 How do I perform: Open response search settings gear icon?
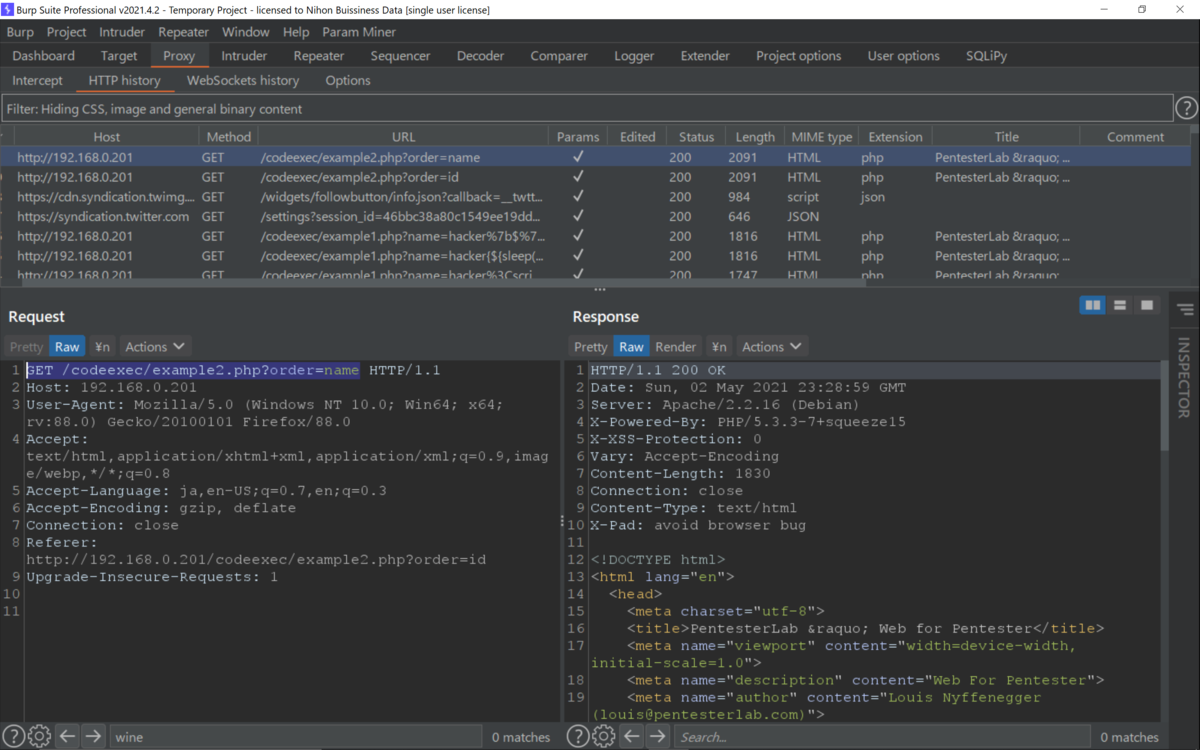[x=604, y=737]
